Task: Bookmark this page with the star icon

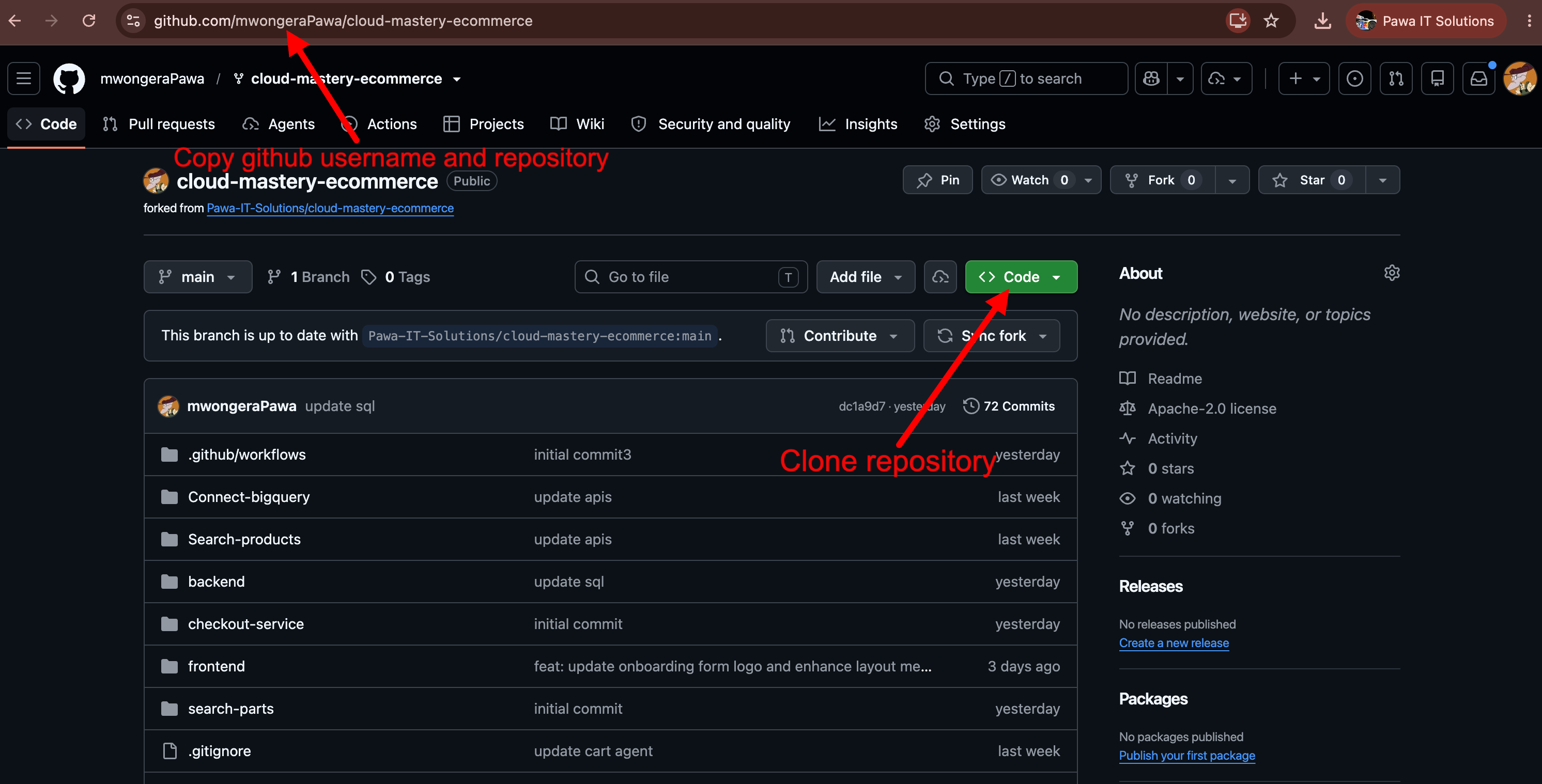Action: pos(1271,21)
